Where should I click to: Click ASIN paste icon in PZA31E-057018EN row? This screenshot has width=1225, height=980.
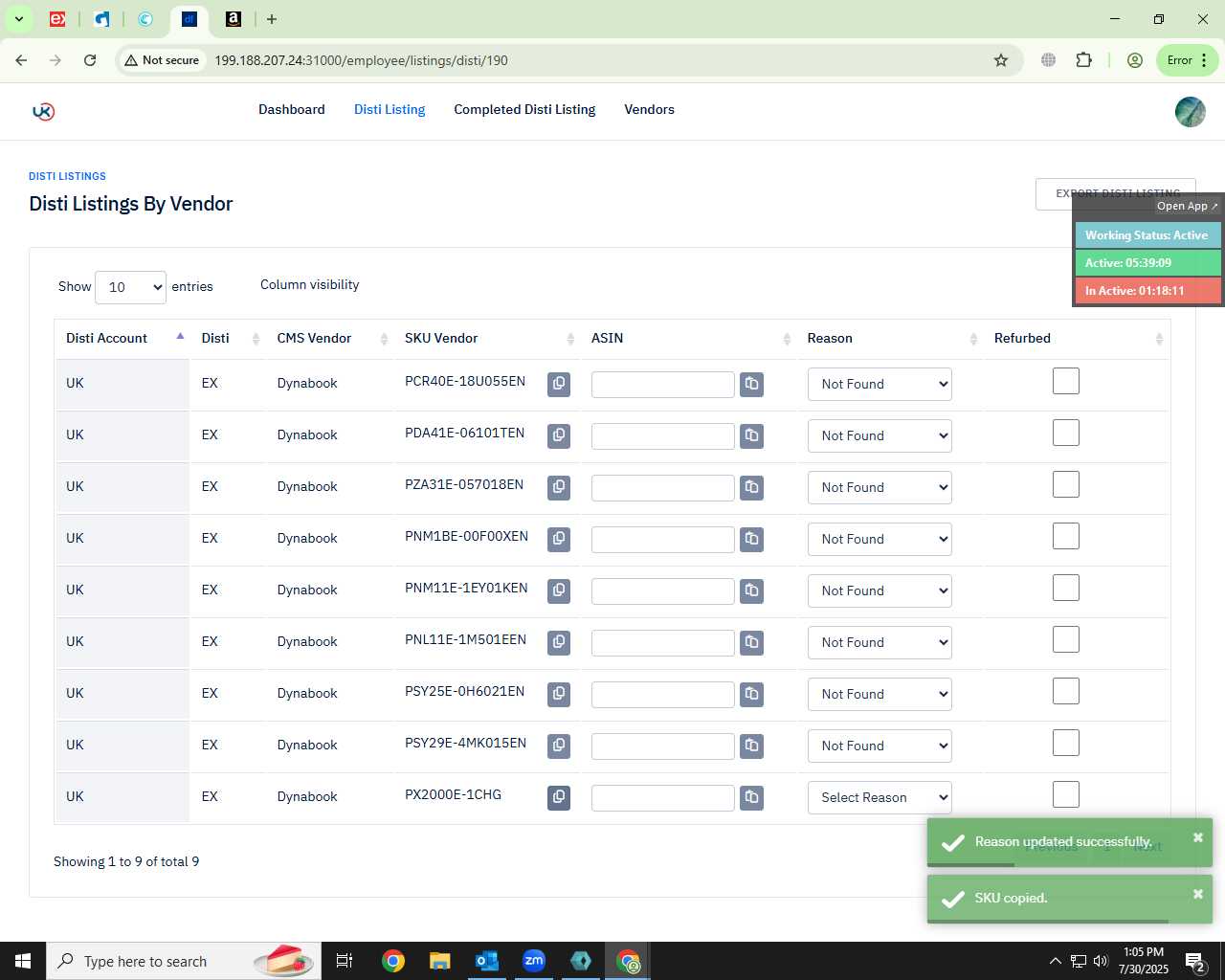point(752,487)
